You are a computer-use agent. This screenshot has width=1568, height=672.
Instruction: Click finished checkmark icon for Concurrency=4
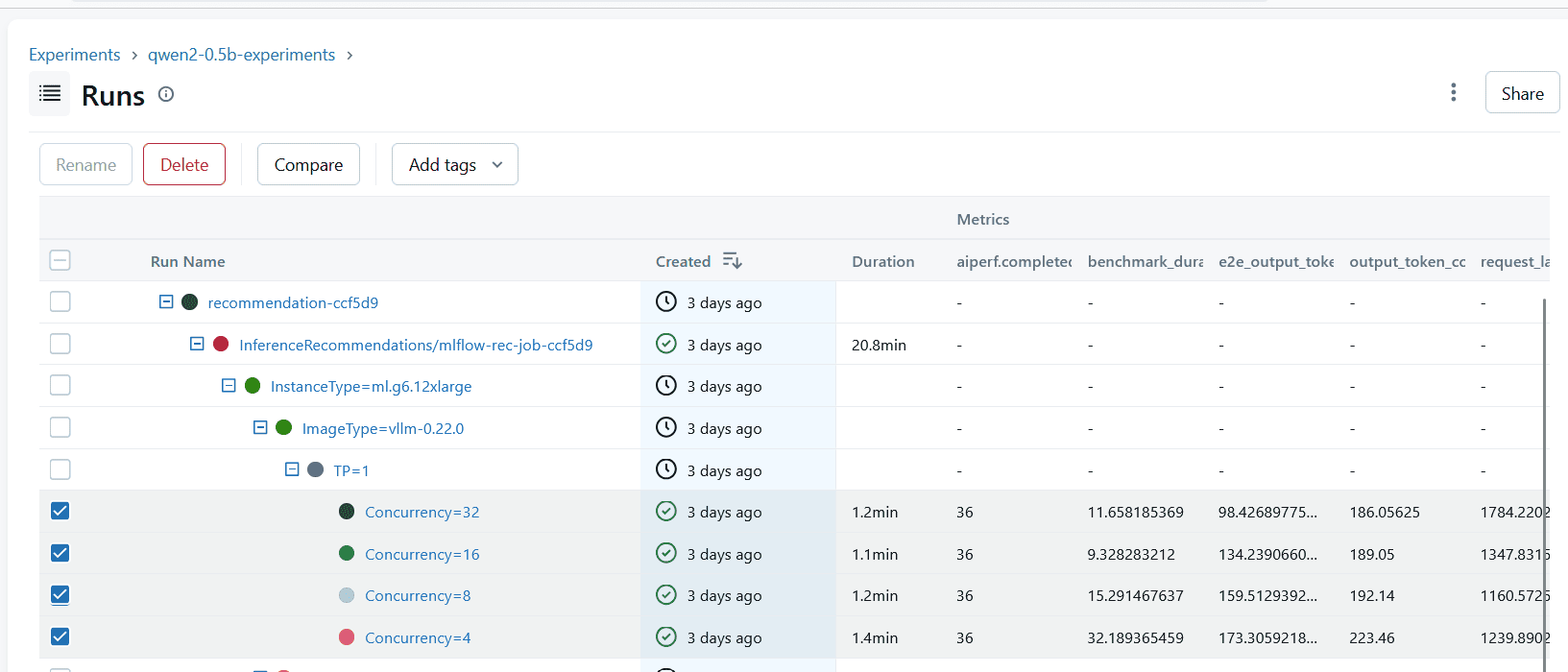pyautogui.click(x=666, y=636)
